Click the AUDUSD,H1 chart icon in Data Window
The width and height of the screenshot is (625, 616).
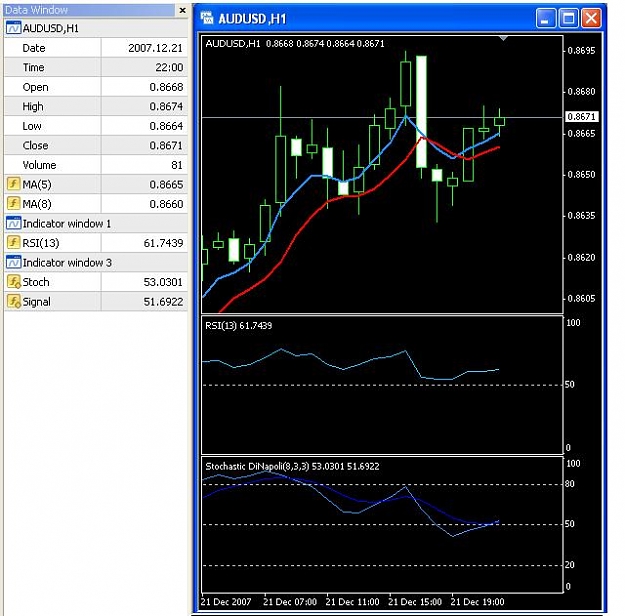[x=14, y=28]
